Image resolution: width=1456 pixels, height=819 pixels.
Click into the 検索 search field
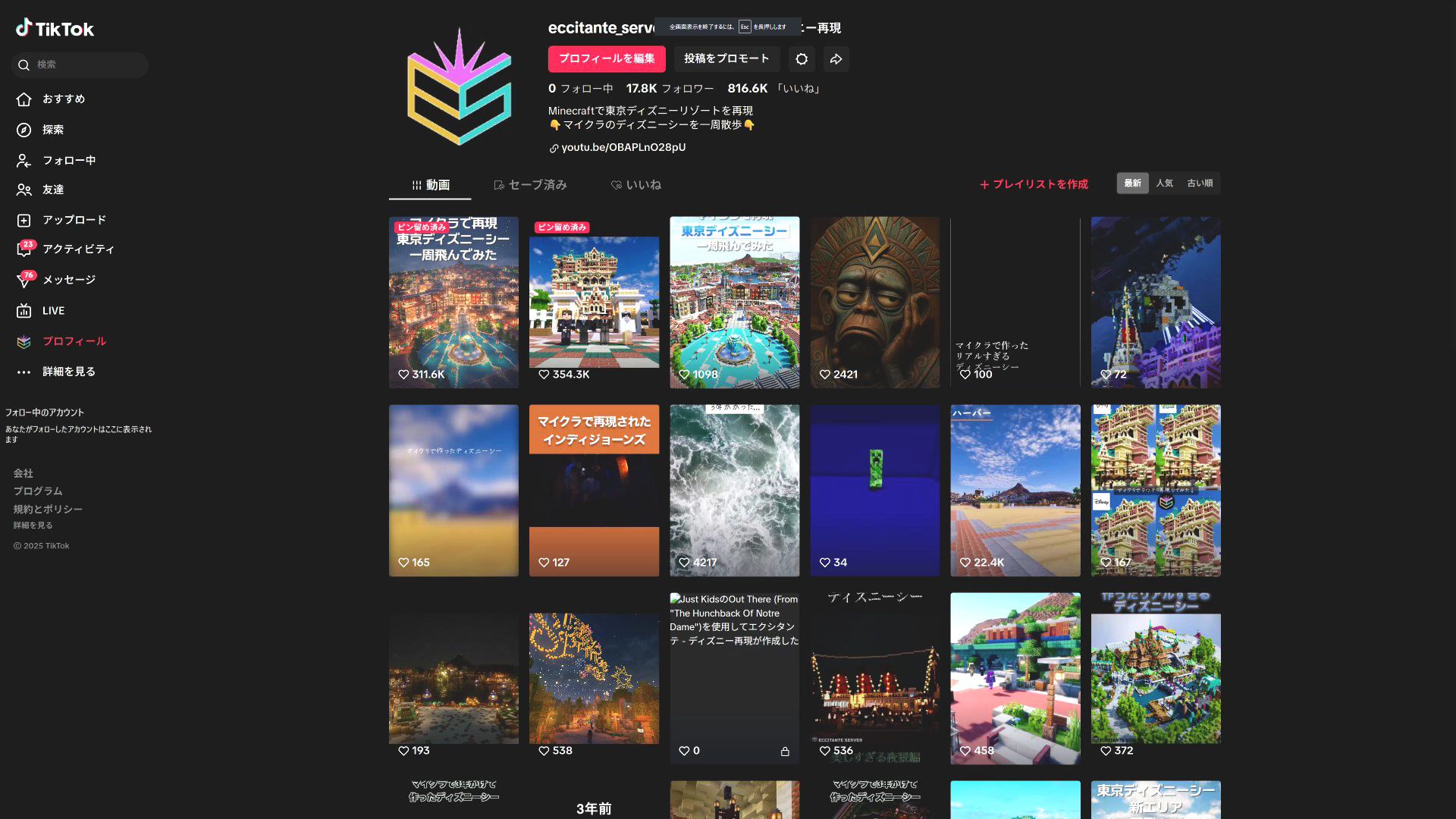[x=80, y=65]
